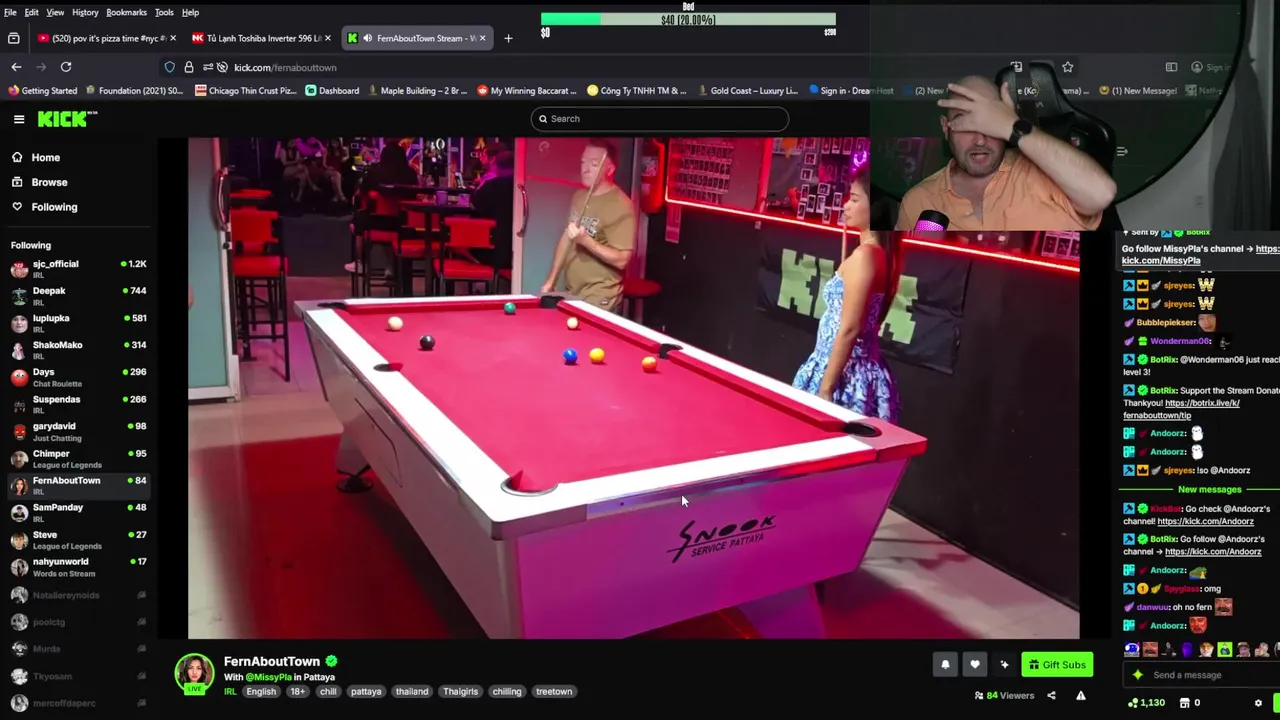Click the English tag
The image size is (1280, 720).
(x=261, y=692)
